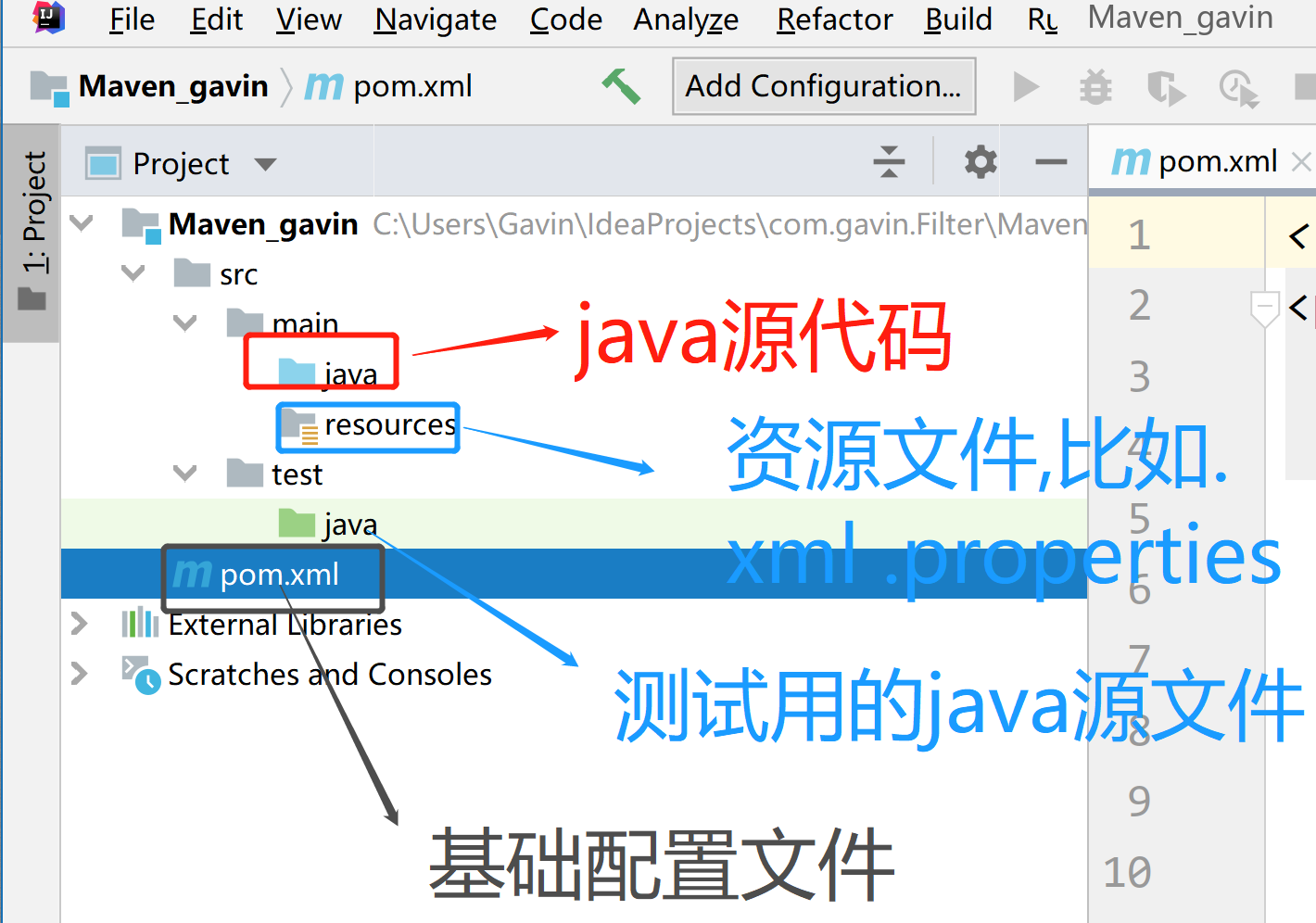Click the Add Configuration button
1316x923 pixels.
coord(824,86)
